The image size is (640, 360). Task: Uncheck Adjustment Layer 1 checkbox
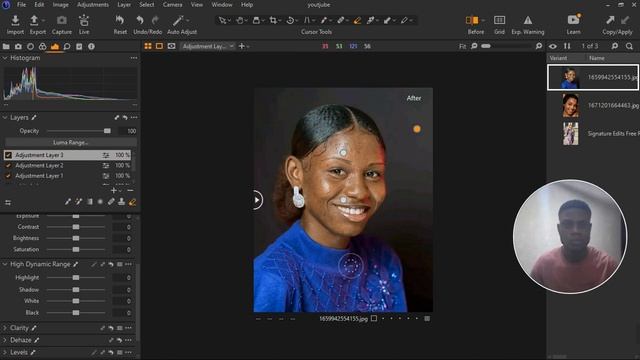point(8,176)
